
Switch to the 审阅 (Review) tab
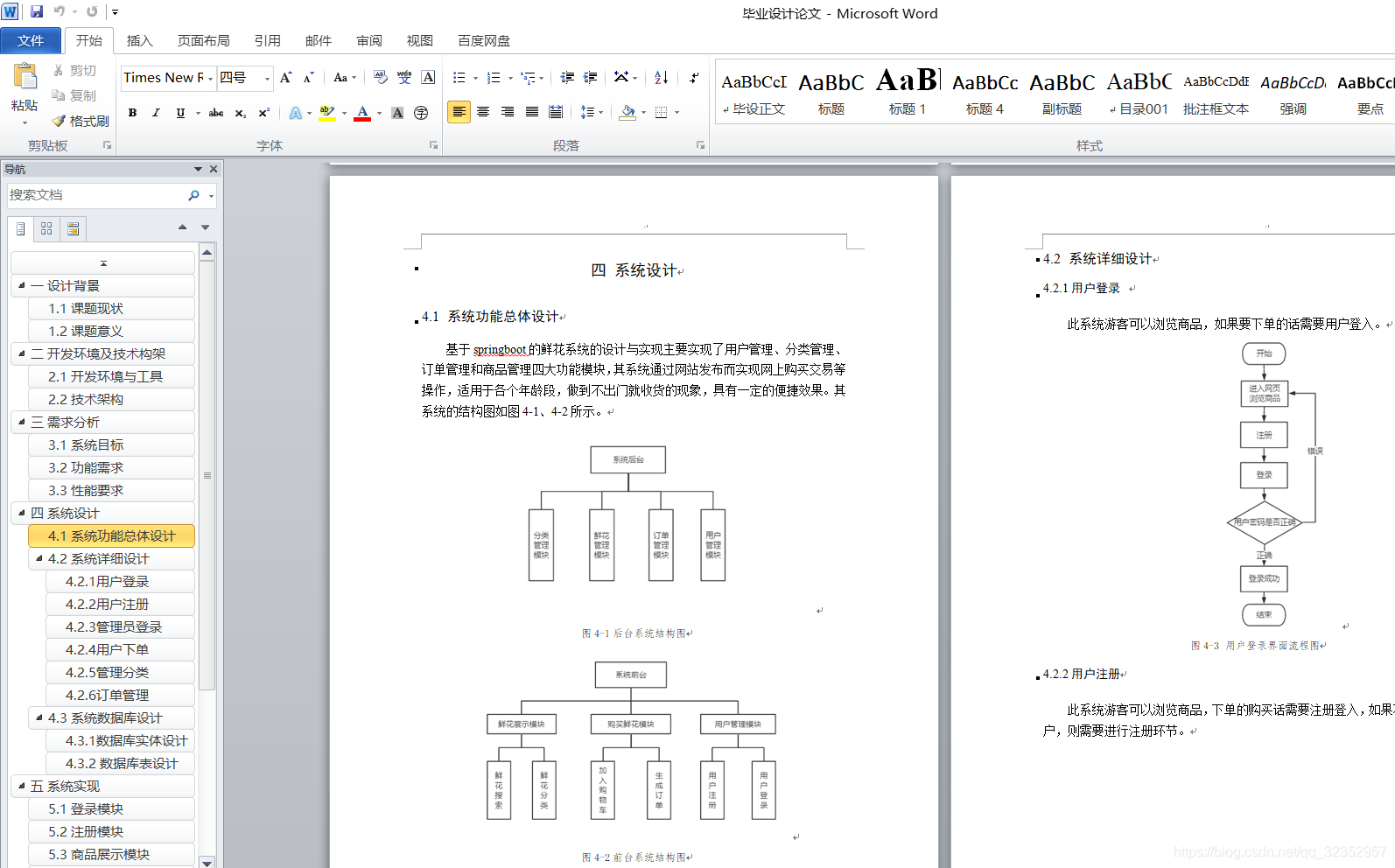pos(369,41)
